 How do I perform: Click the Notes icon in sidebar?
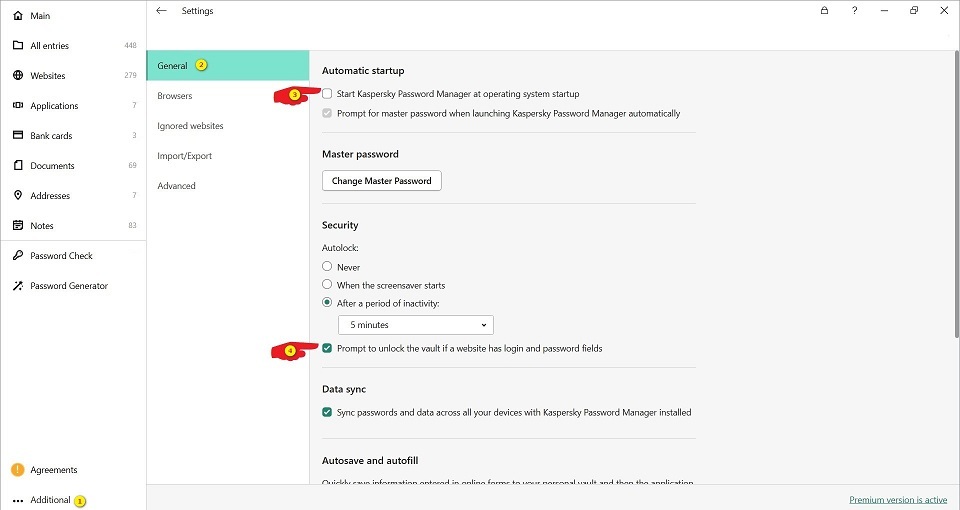(x=18, y=225)
